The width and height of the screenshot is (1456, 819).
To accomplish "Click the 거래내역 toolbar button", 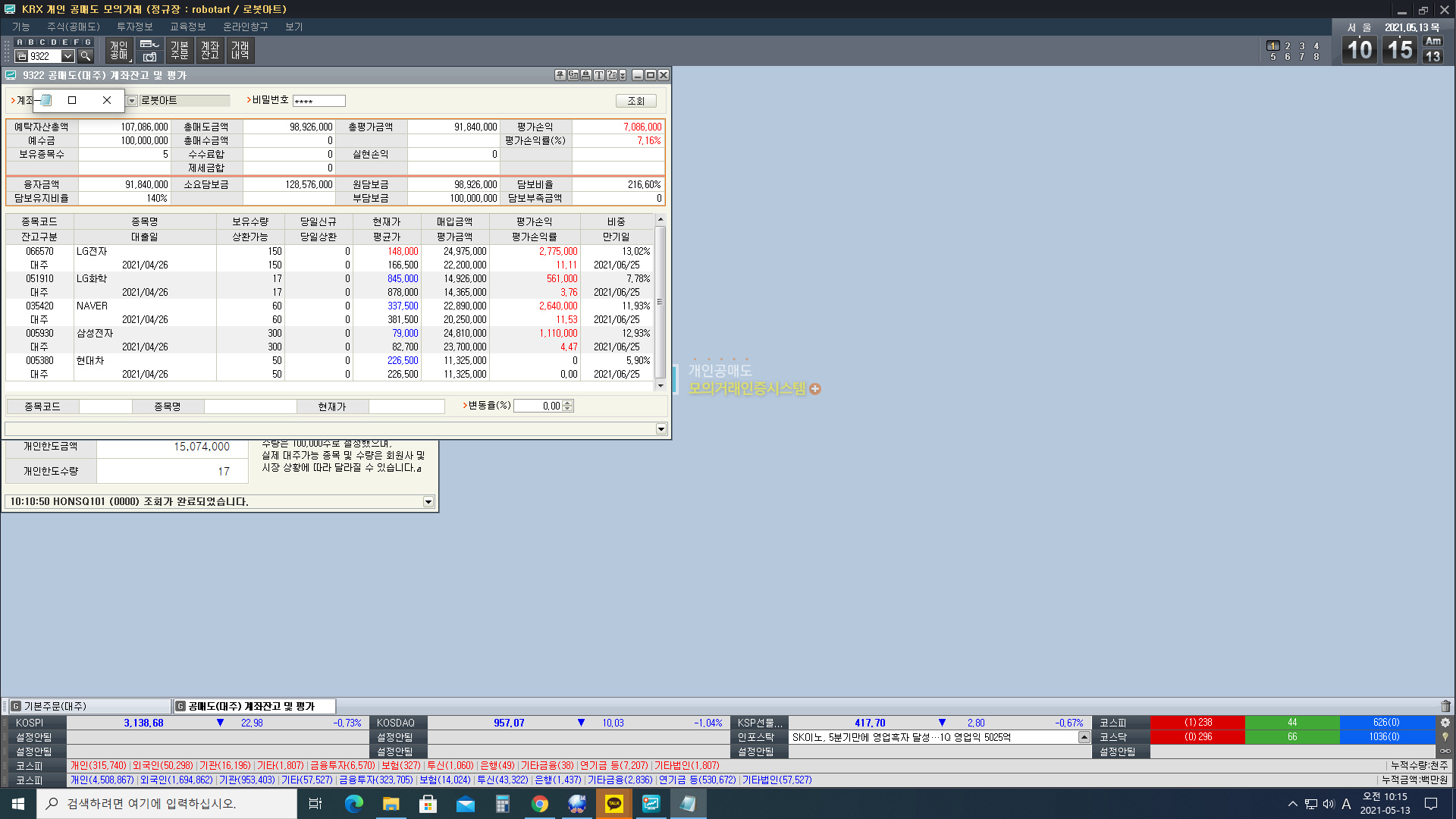I will point(240,51).
